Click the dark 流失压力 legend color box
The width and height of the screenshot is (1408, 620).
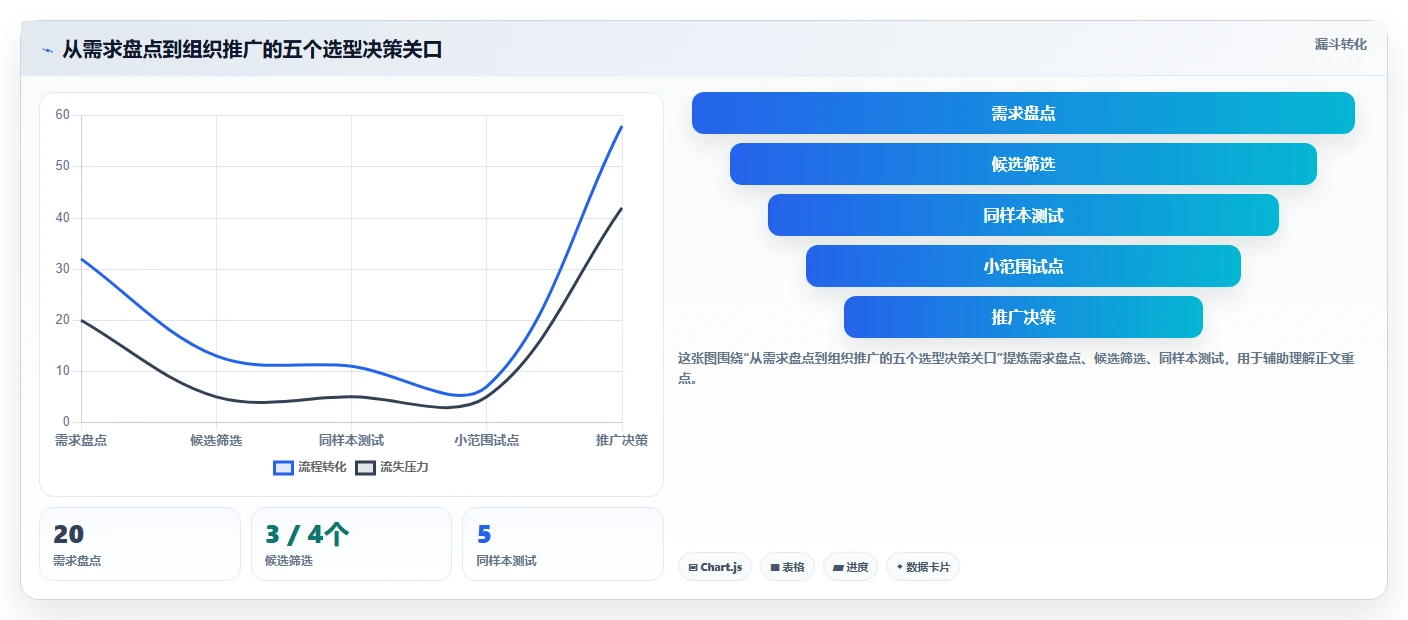tap(366, 467)
